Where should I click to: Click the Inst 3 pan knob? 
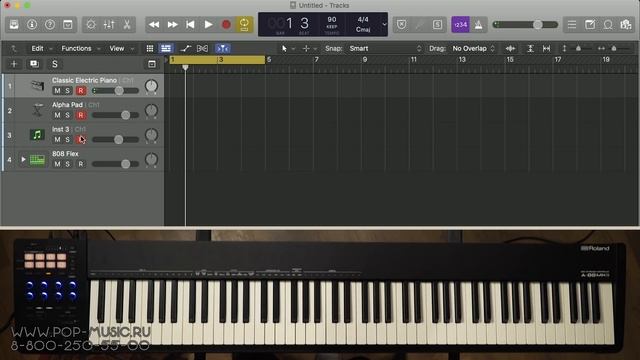151,135
